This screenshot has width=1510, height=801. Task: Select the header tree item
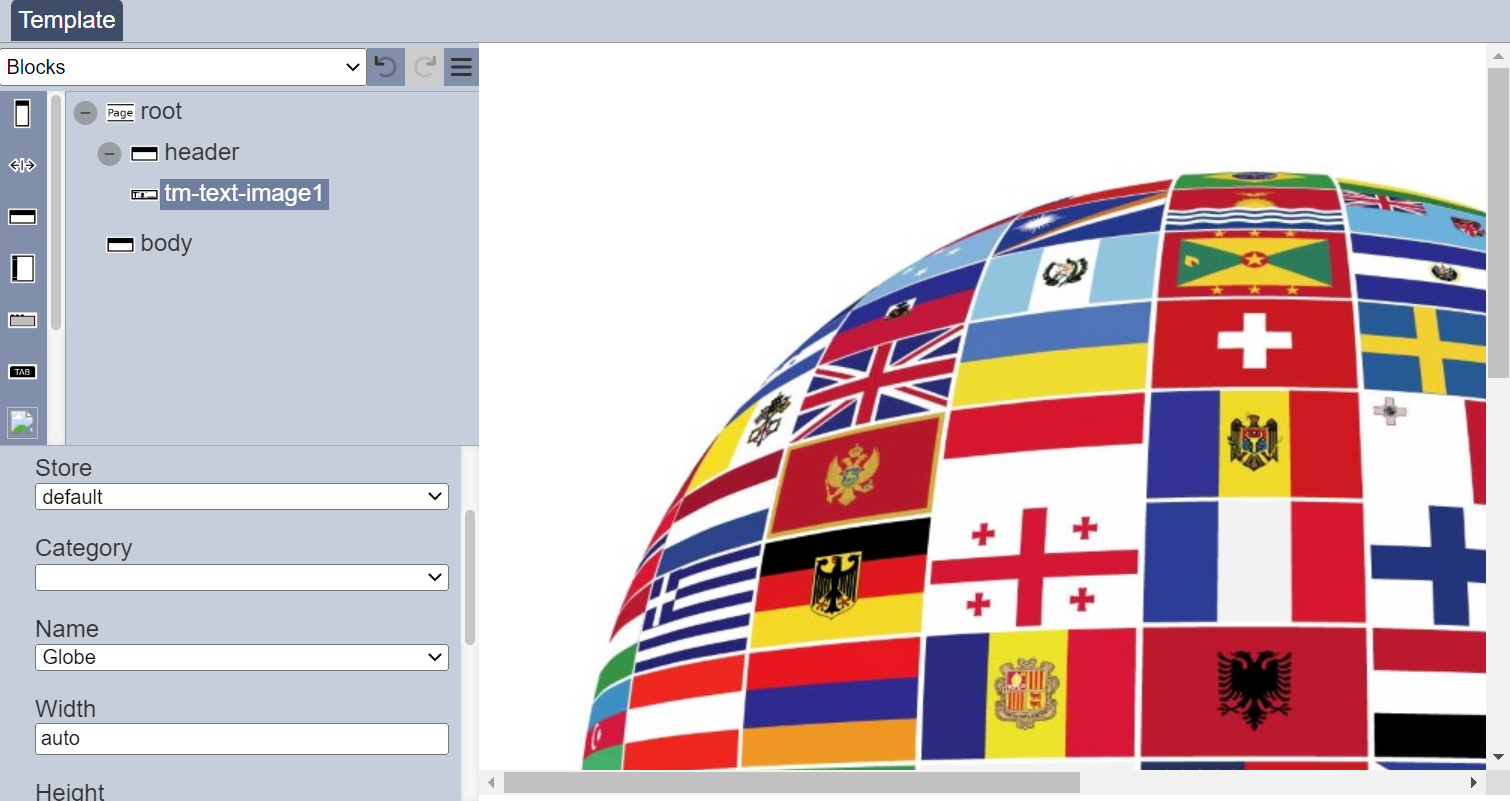click(x=202, y=152)
